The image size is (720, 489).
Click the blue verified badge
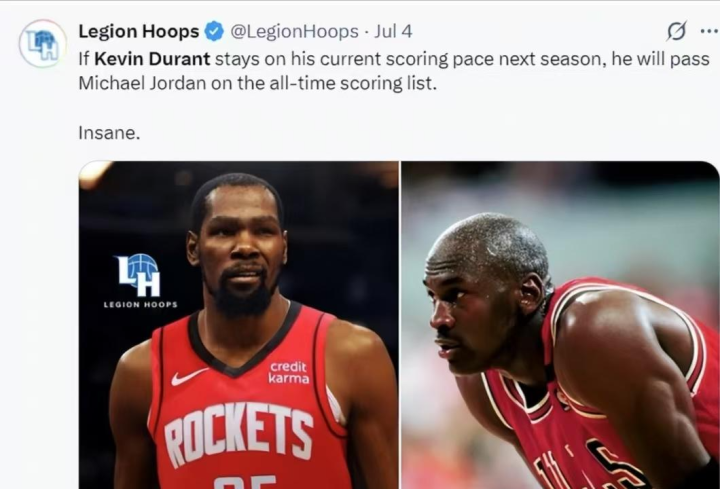[214, 31]
